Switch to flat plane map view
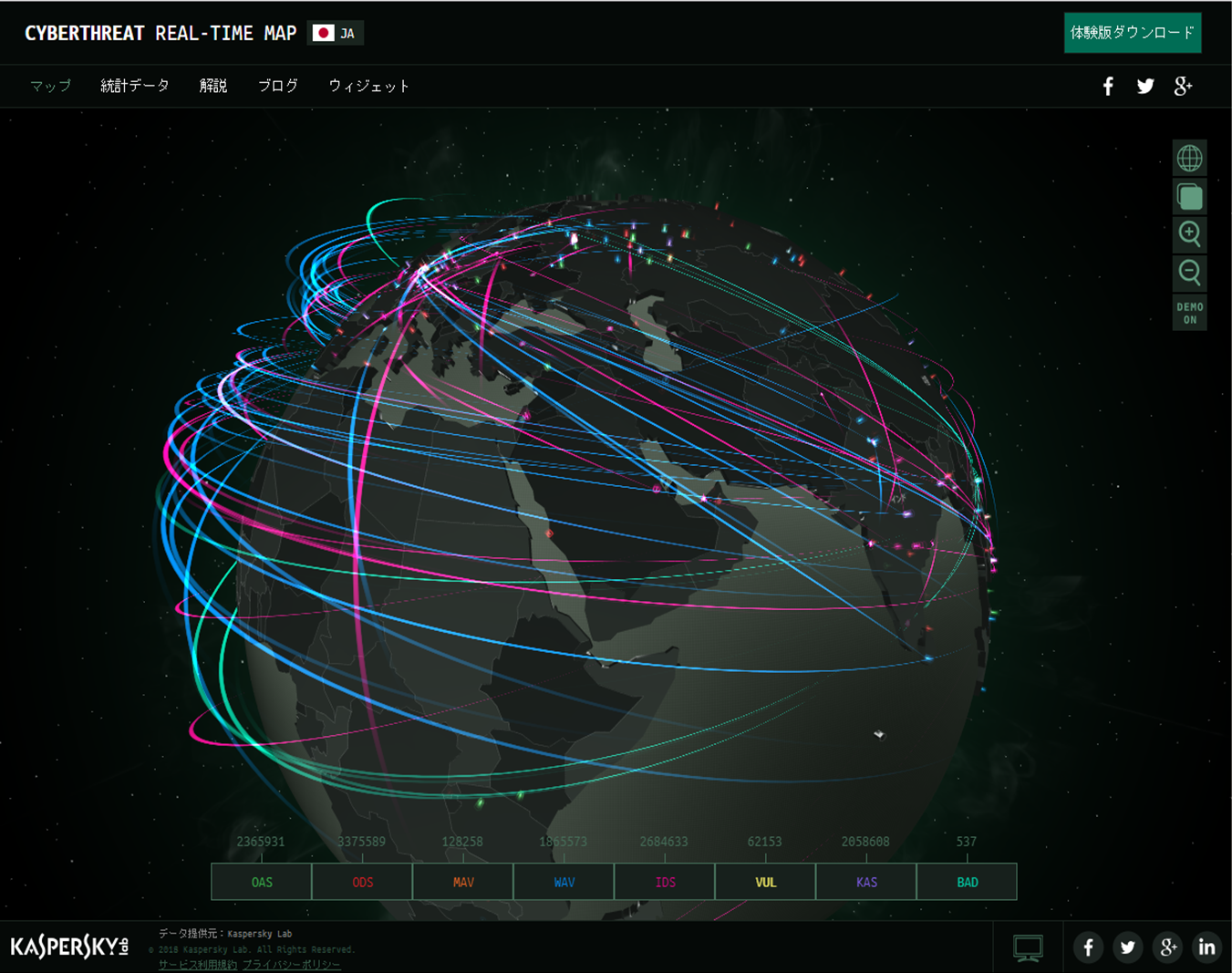The width and height of the screenshot is (1232, 973). (x=1189, y=197)
